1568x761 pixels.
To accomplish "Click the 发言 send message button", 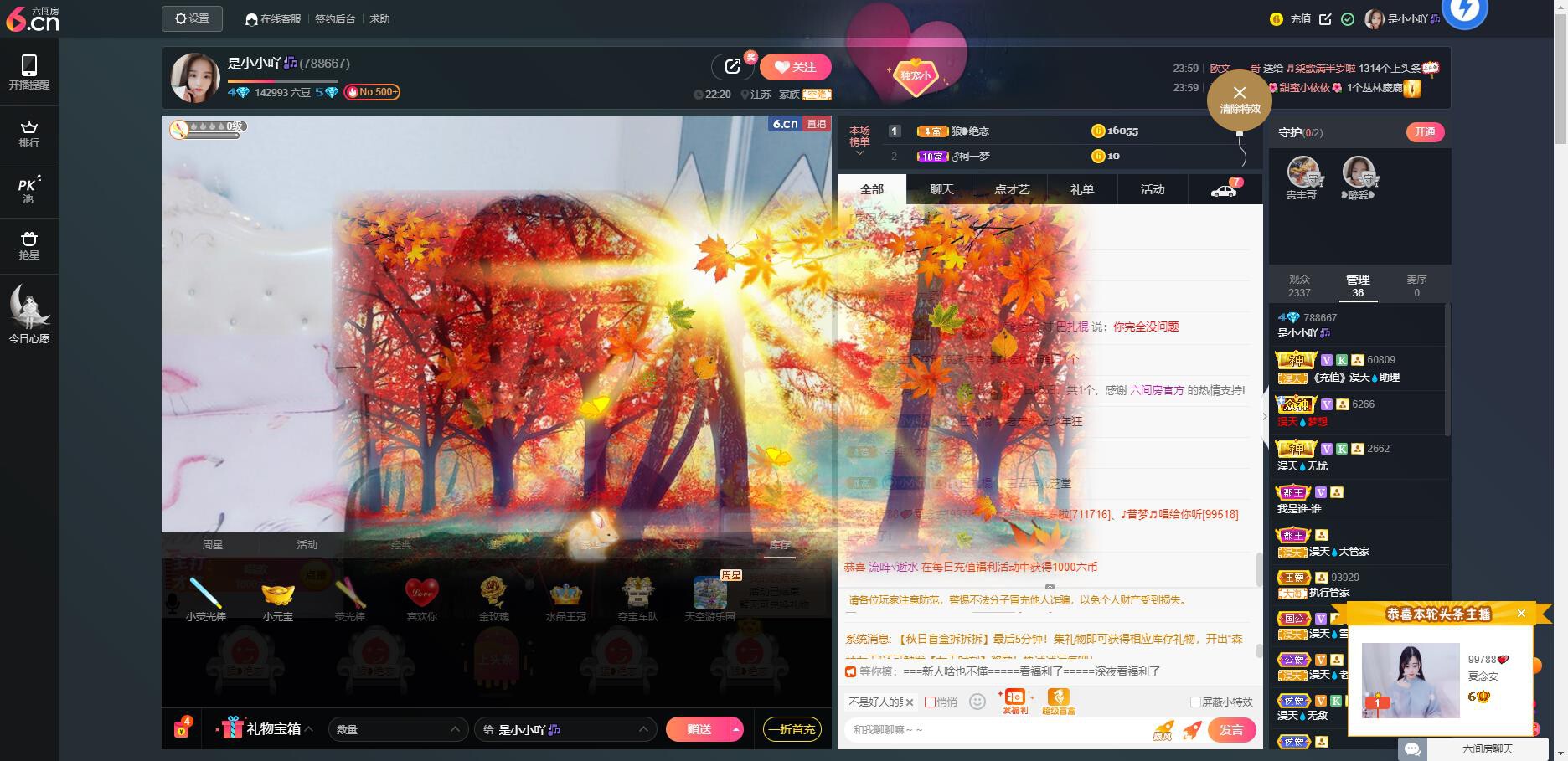I will [x=1231, y=730].
